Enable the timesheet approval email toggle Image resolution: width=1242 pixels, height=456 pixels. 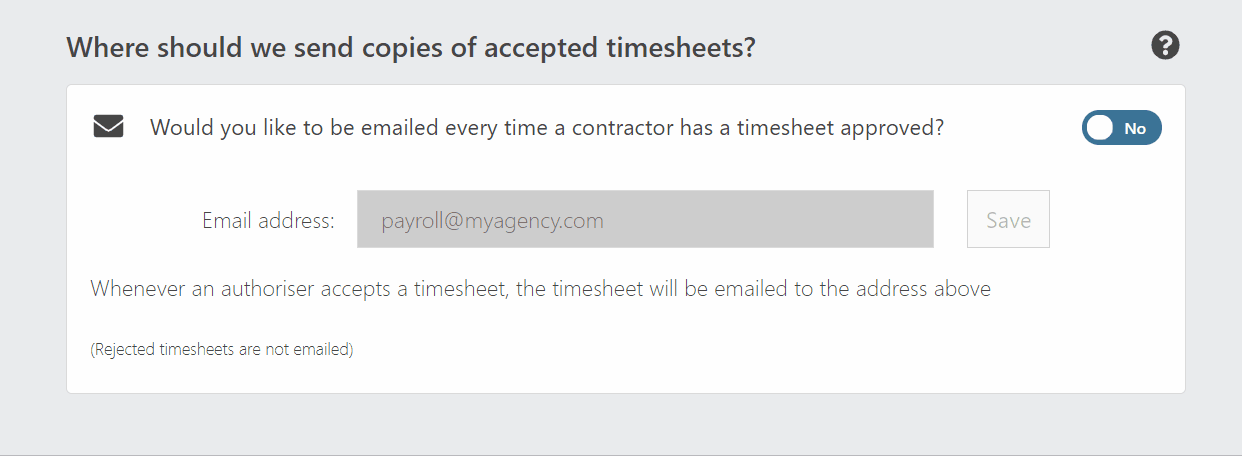(1121, 128)
